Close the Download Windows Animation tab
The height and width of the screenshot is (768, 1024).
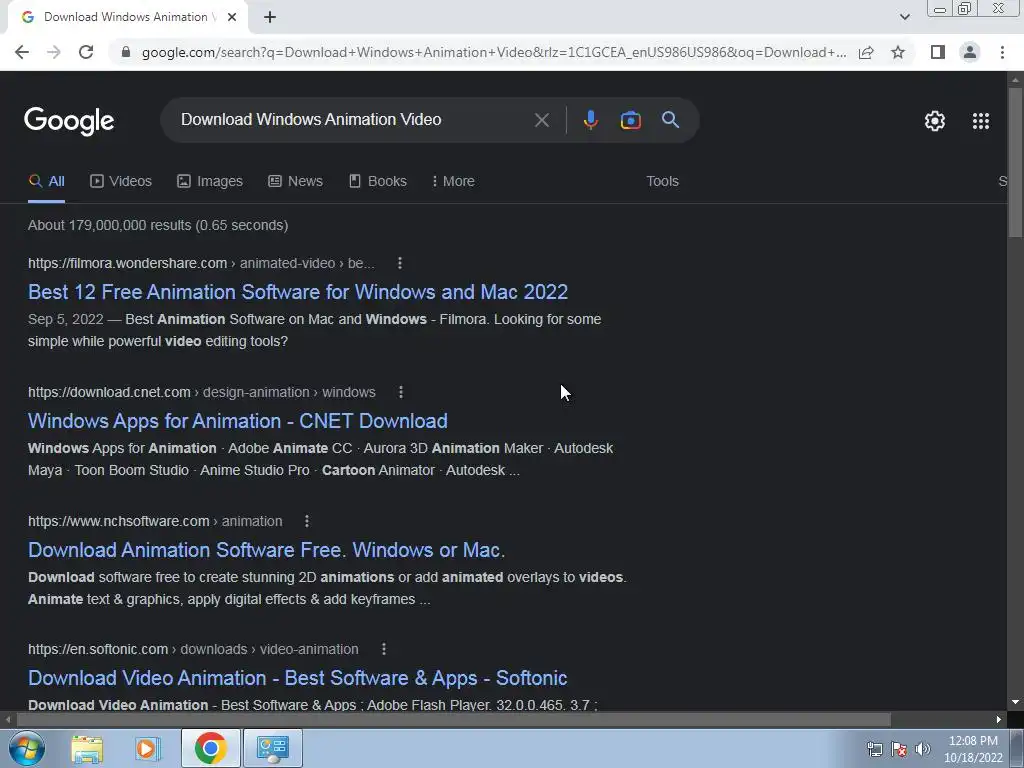pos(232,18)
